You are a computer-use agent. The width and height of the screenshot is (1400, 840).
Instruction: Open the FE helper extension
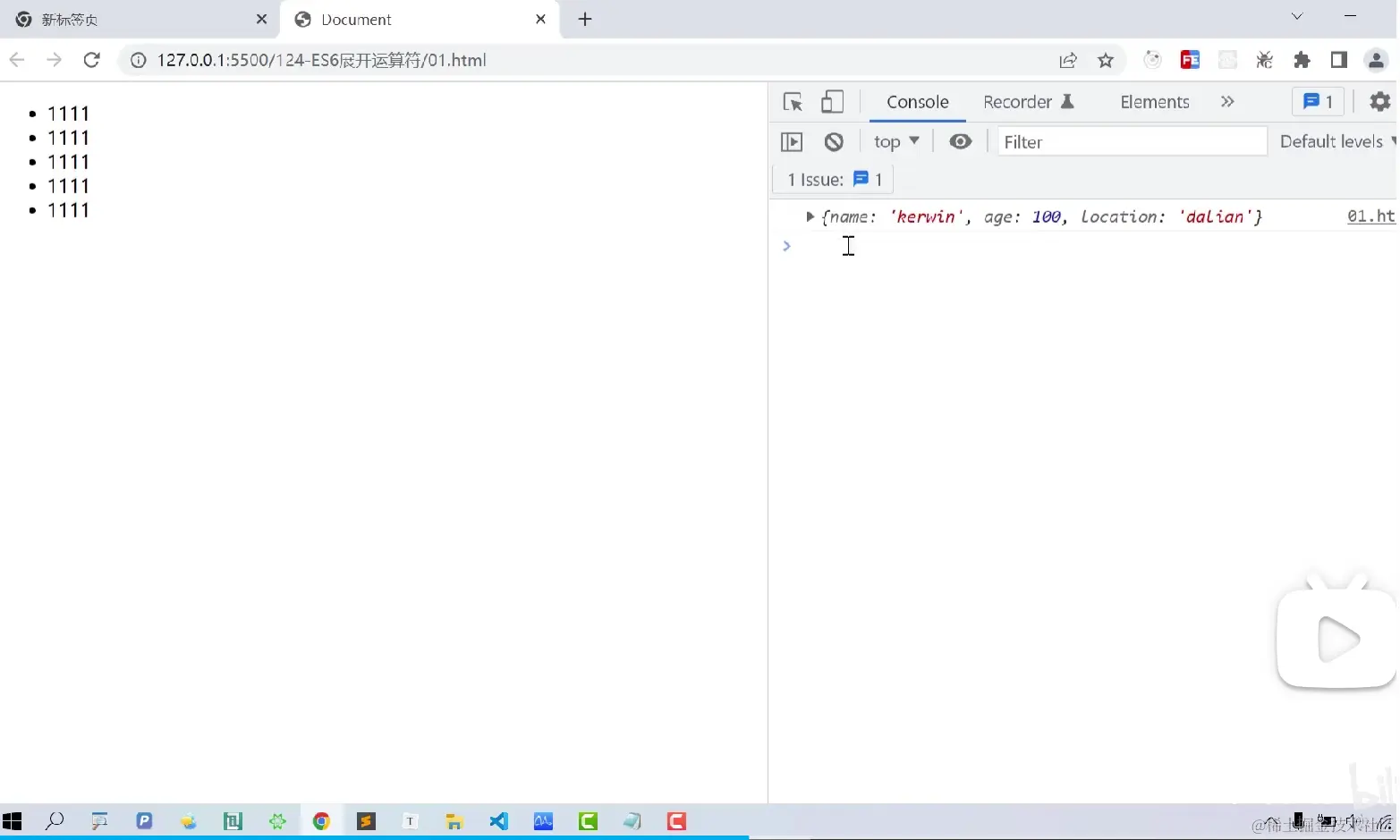tap(1190, 60)
